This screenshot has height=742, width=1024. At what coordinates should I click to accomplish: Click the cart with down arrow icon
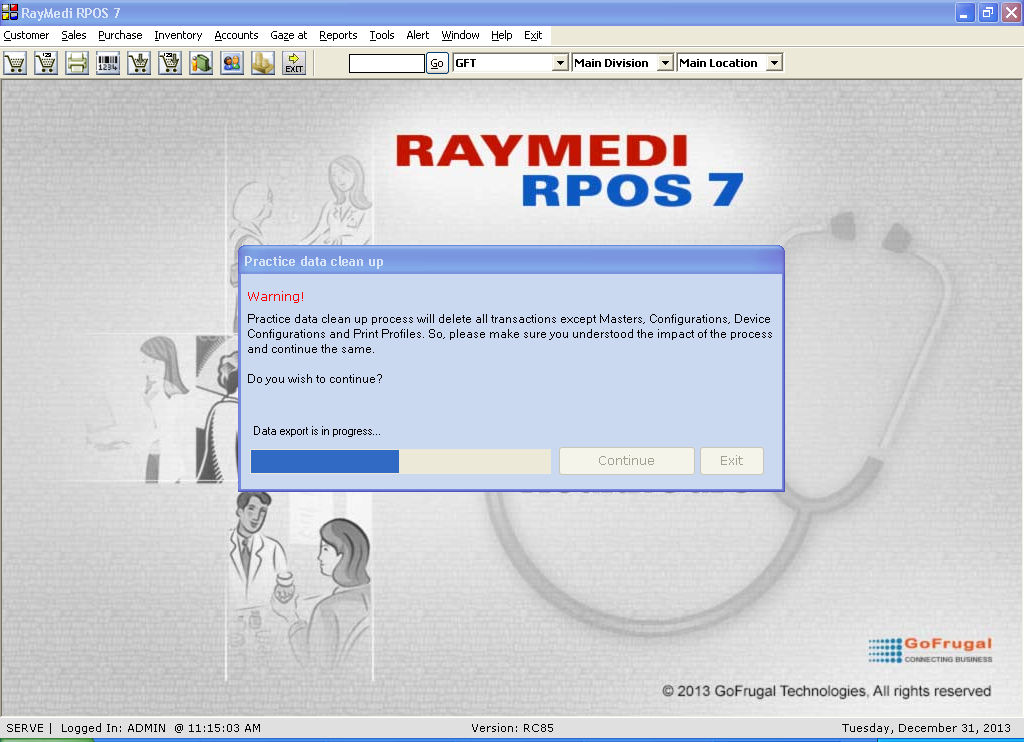(x=139, y=63)
